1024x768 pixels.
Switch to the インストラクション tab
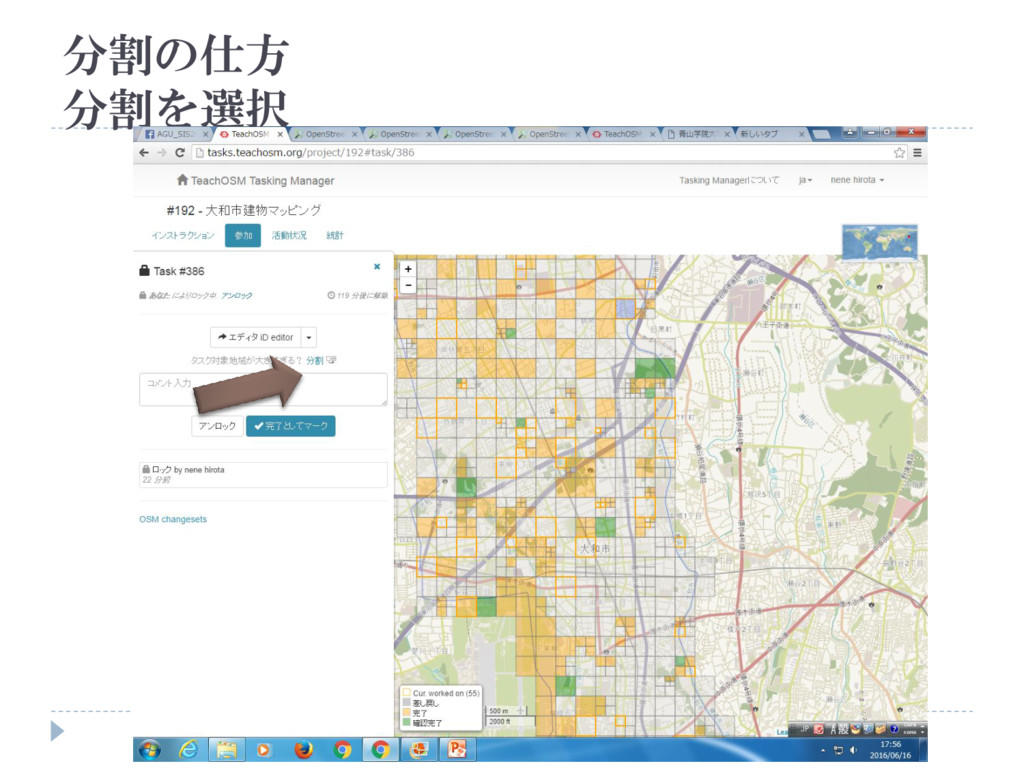[x=182, y=235]
